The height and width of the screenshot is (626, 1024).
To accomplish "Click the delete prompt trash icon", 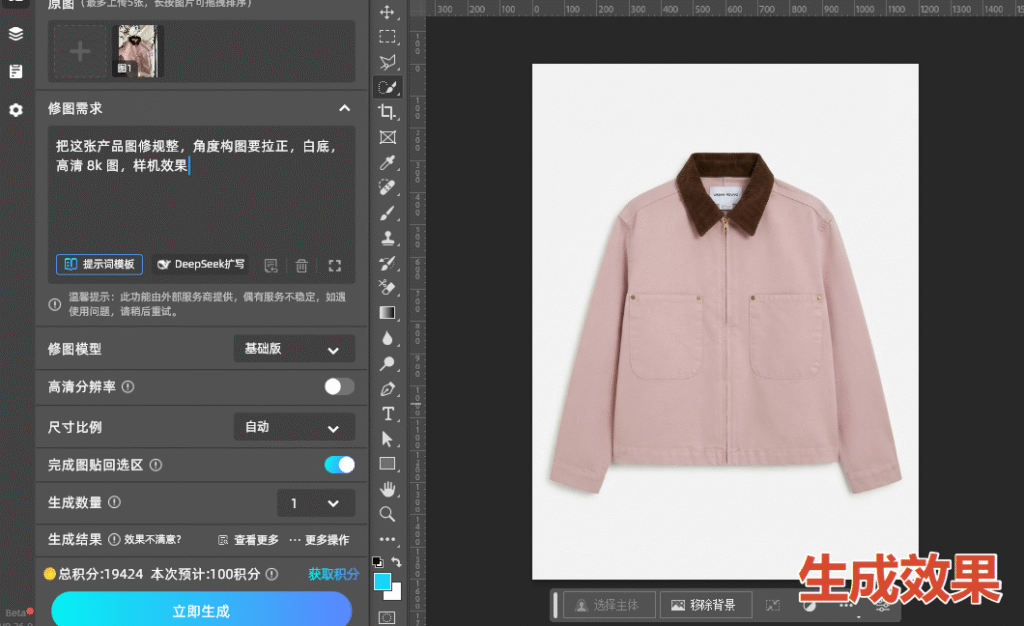I will tap(301, 266).
